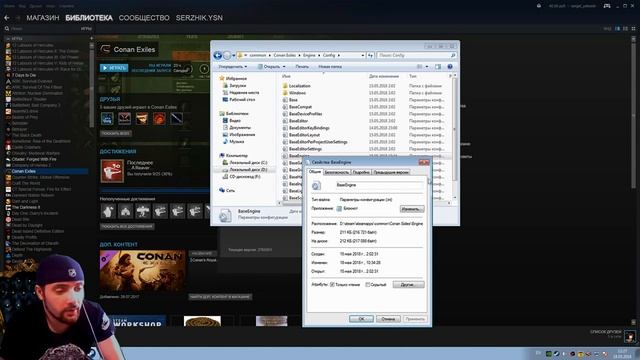Open the first friend avatar under ДРУЗЬЯ
The image size is (640, 360).
tap(107, 118)
